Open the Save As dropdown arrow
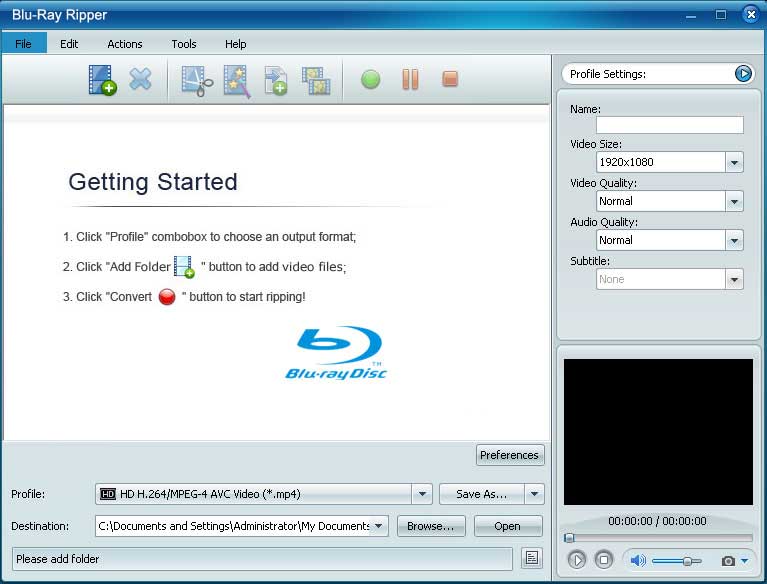The height and width of the screenshot is (584, 767). (534, 494)
